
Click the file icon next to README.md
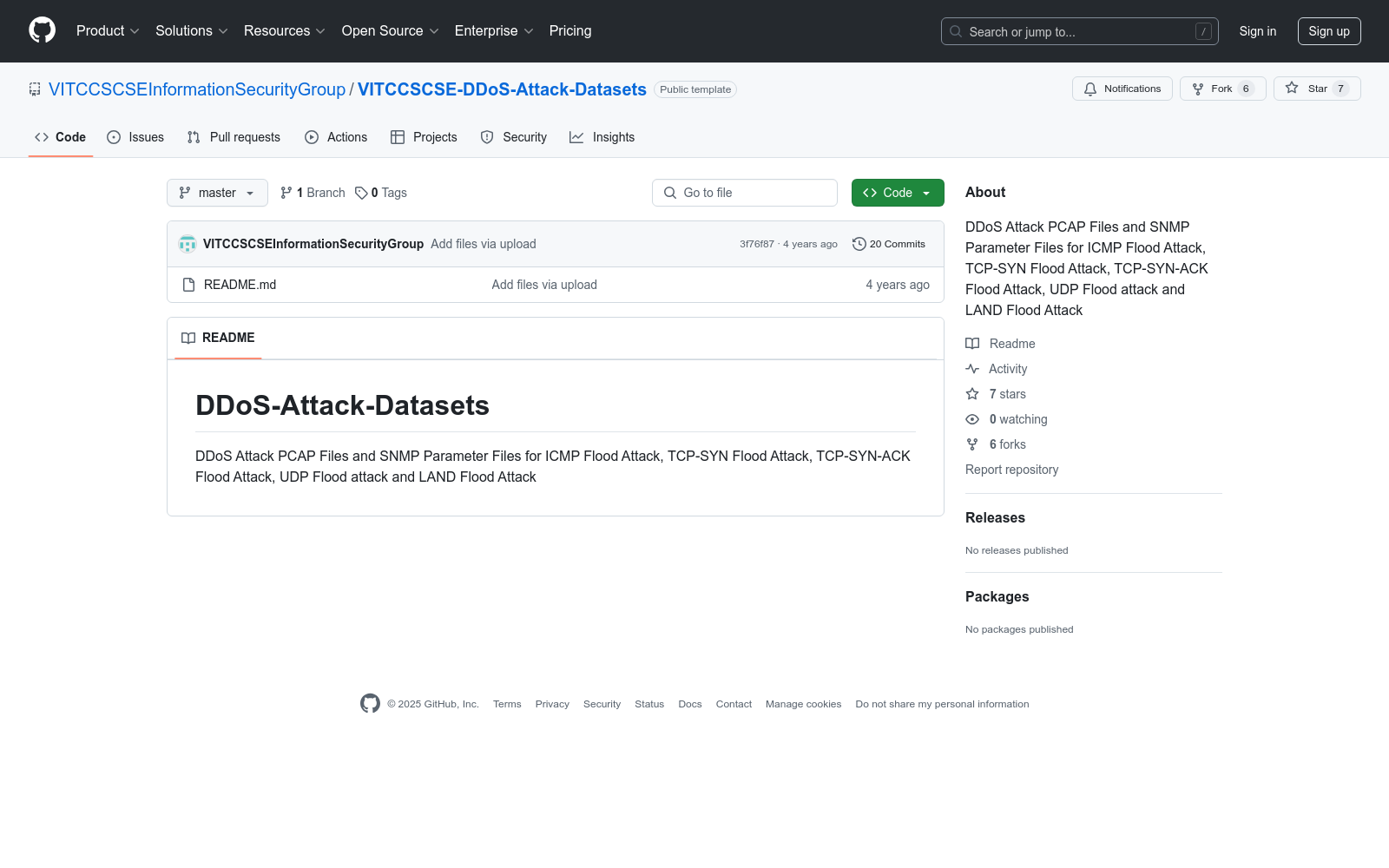(x=188, y=285)
